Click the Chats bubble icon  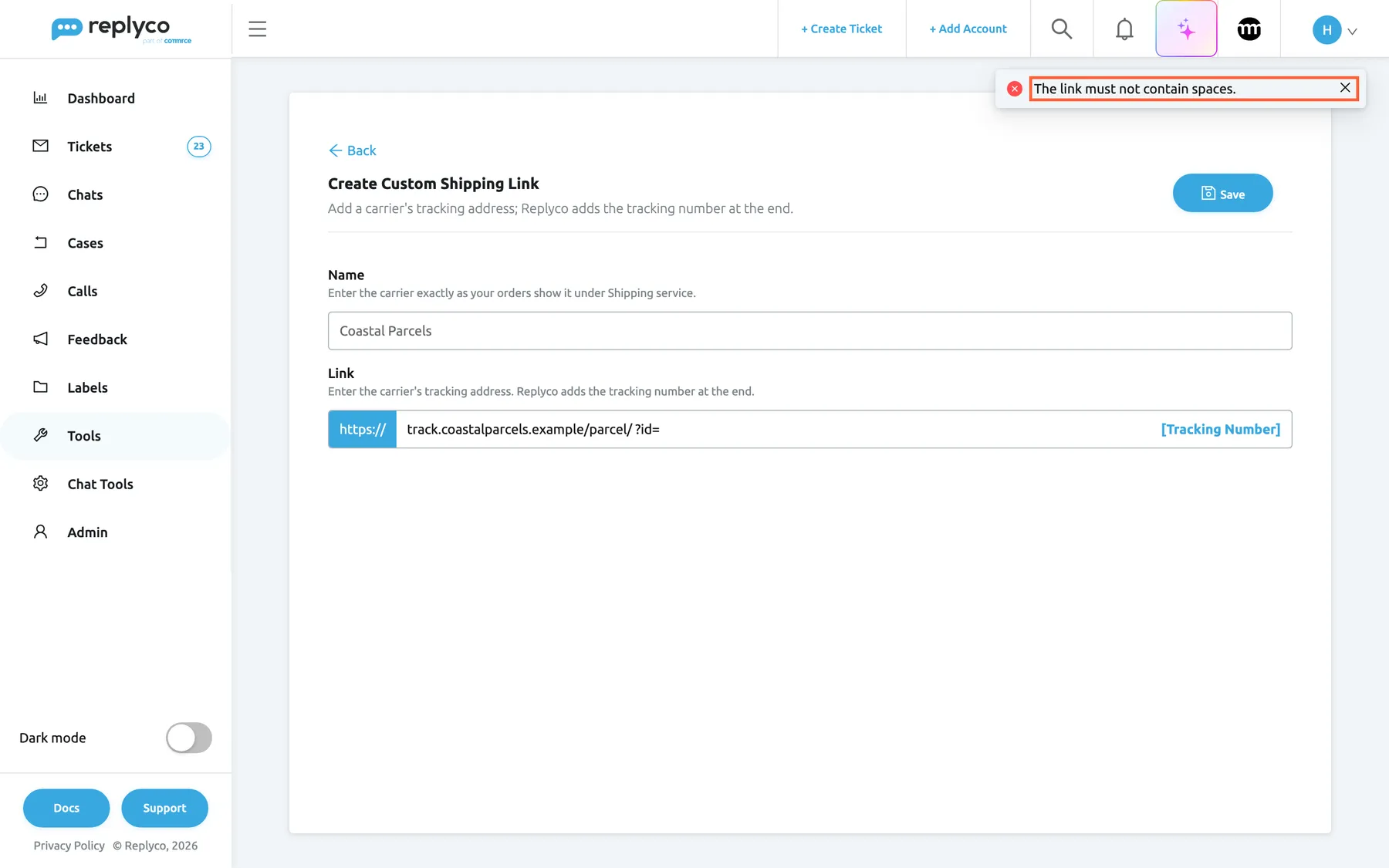(41, 194)
